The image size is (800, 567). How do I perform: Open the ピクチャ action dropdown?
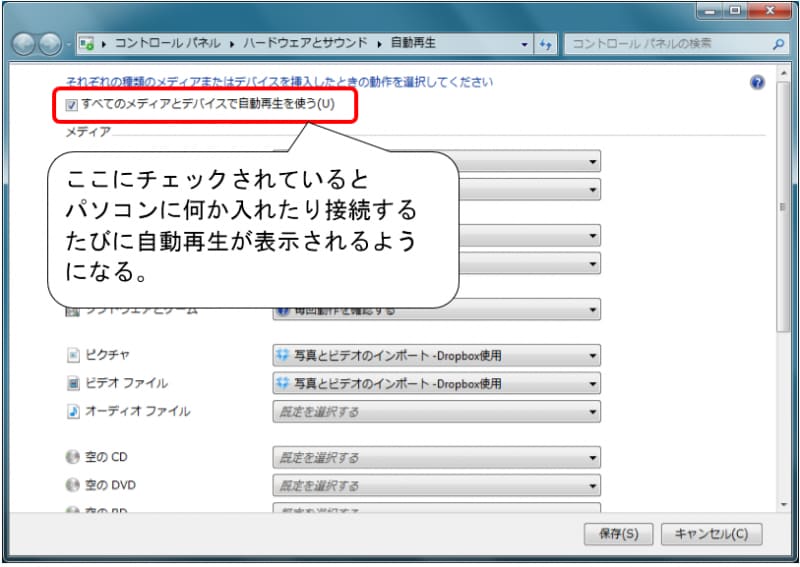[436, 355]
